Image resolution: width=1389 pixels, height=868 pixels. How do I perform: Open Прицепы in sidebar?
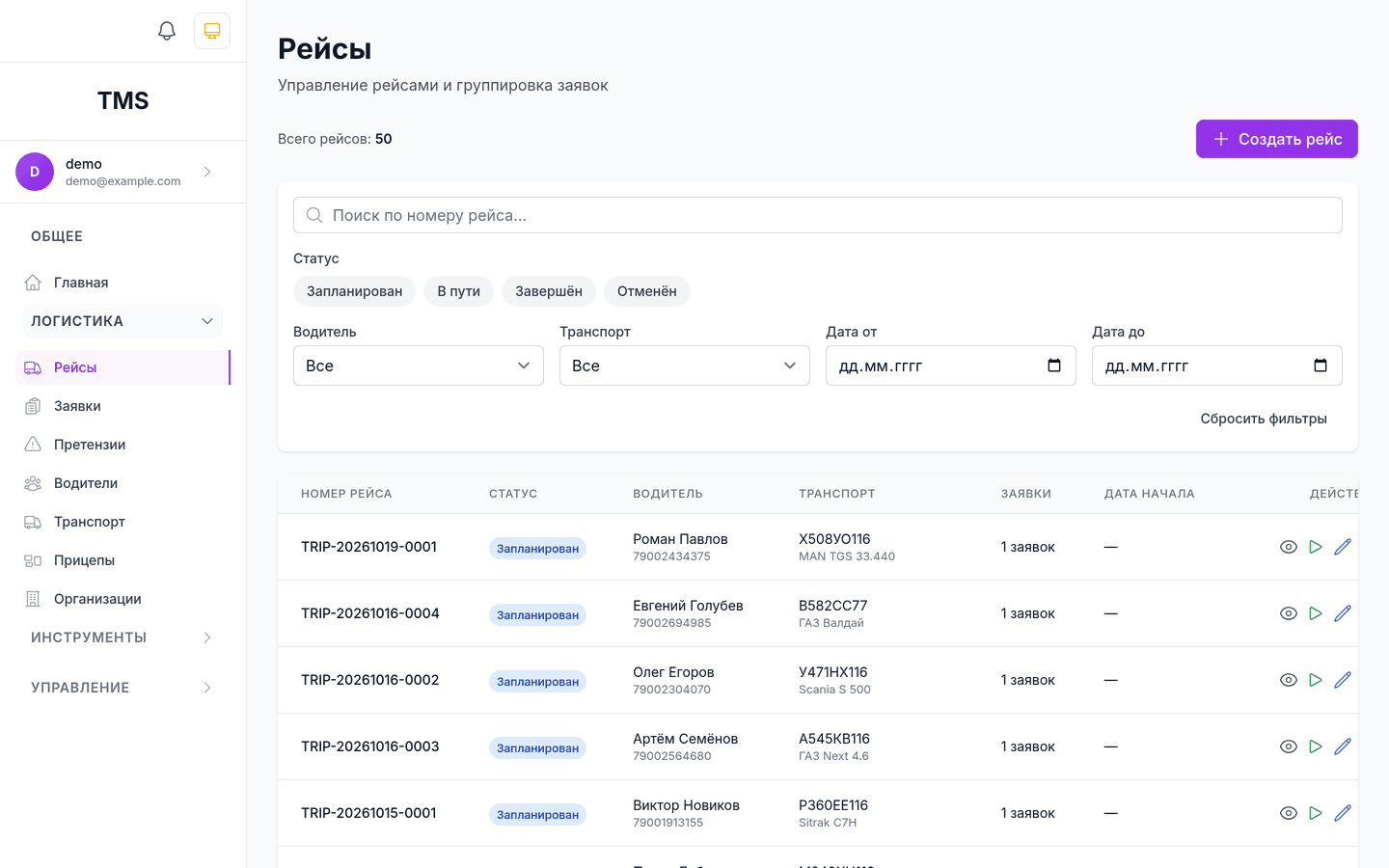click(x=123, y=560)
